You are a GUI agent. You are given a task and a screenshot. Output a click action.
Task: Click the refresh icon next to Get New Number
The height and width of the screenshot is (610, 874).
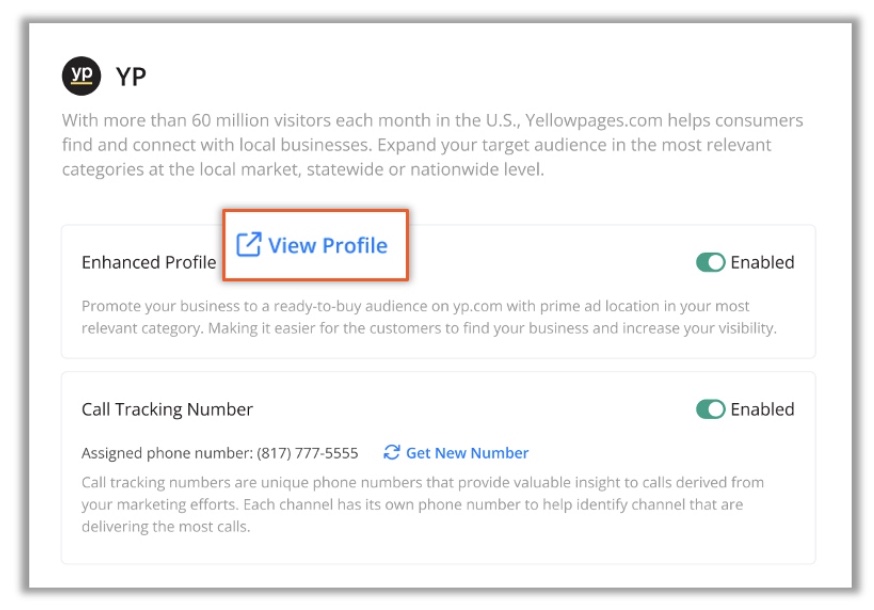point(391,452)
